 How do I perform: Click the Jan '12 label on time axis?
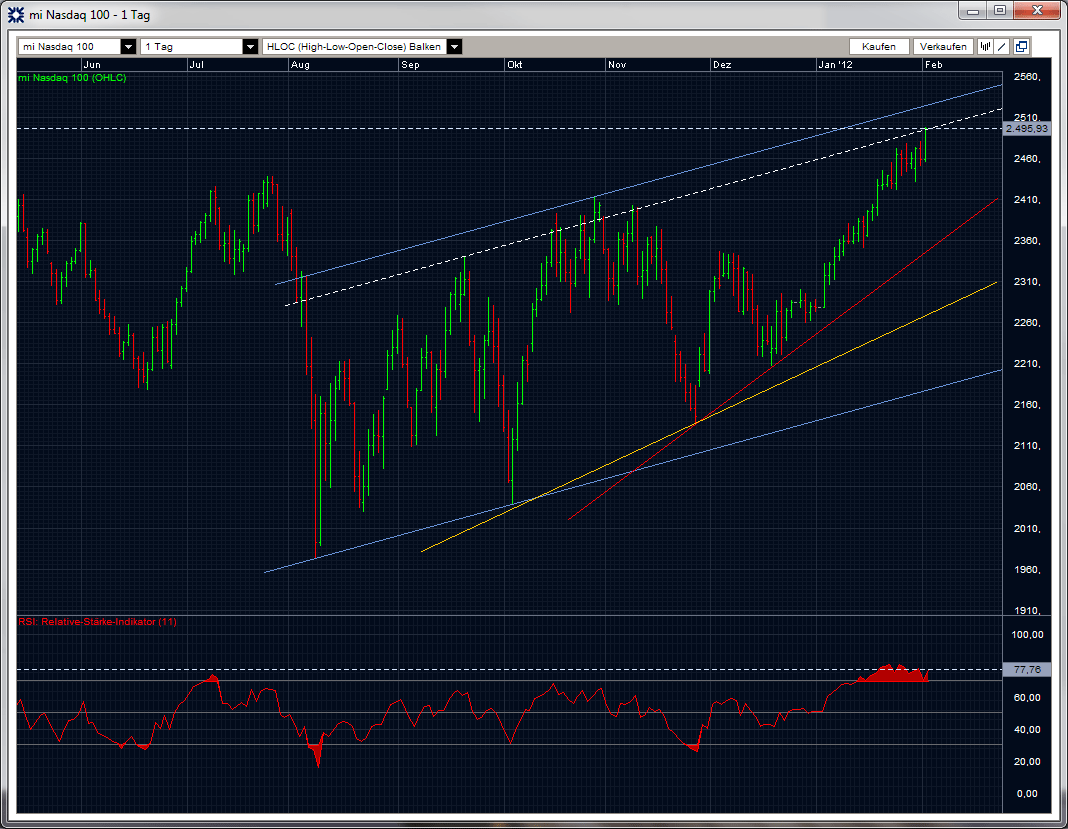[835, 65]
